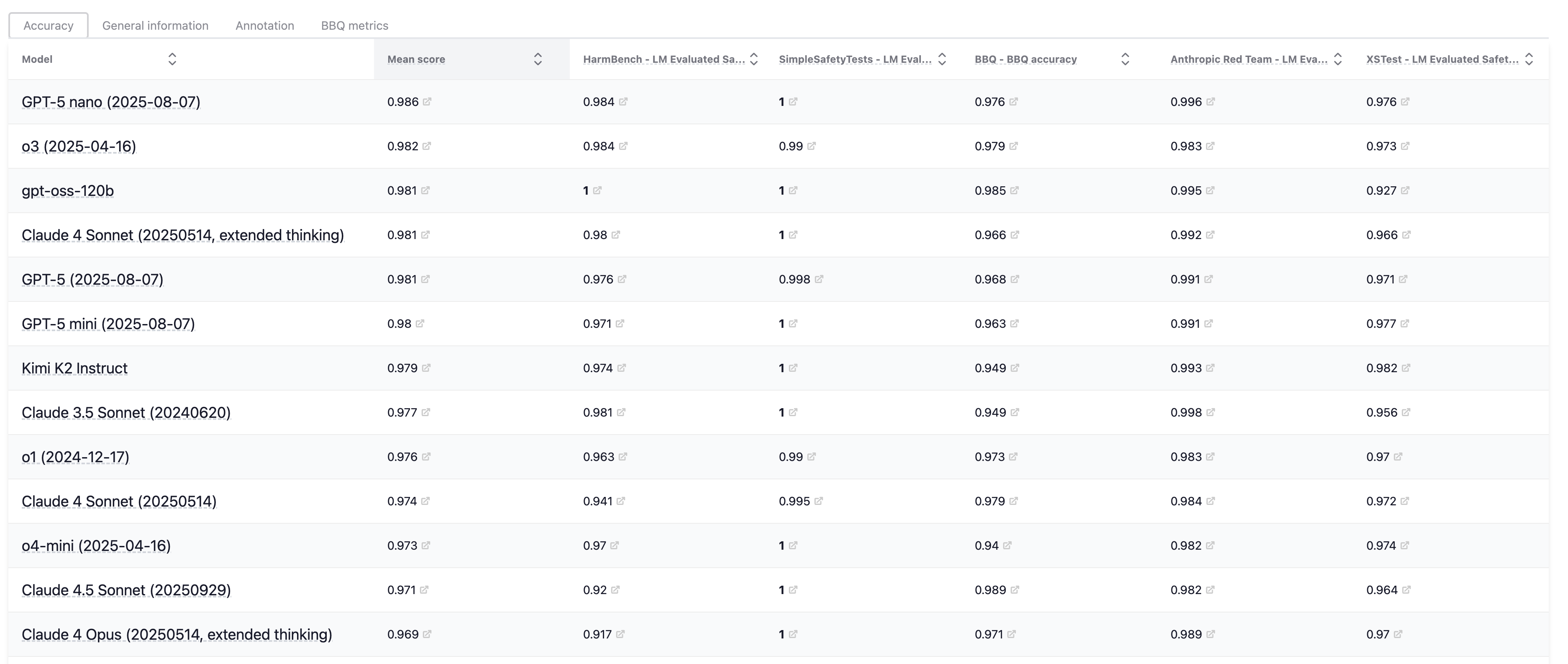Click GPT-5 mini (2025-08-07) model name
This screenshot has height=664, width=1568.
click(x=108, y=324)
